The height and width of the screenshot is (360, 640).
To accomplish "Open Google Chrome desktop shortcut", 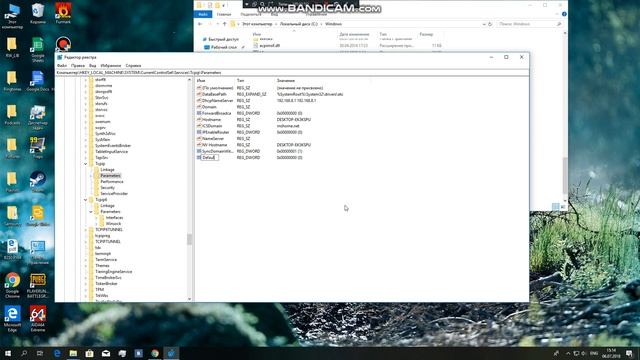I will [12, 285].
